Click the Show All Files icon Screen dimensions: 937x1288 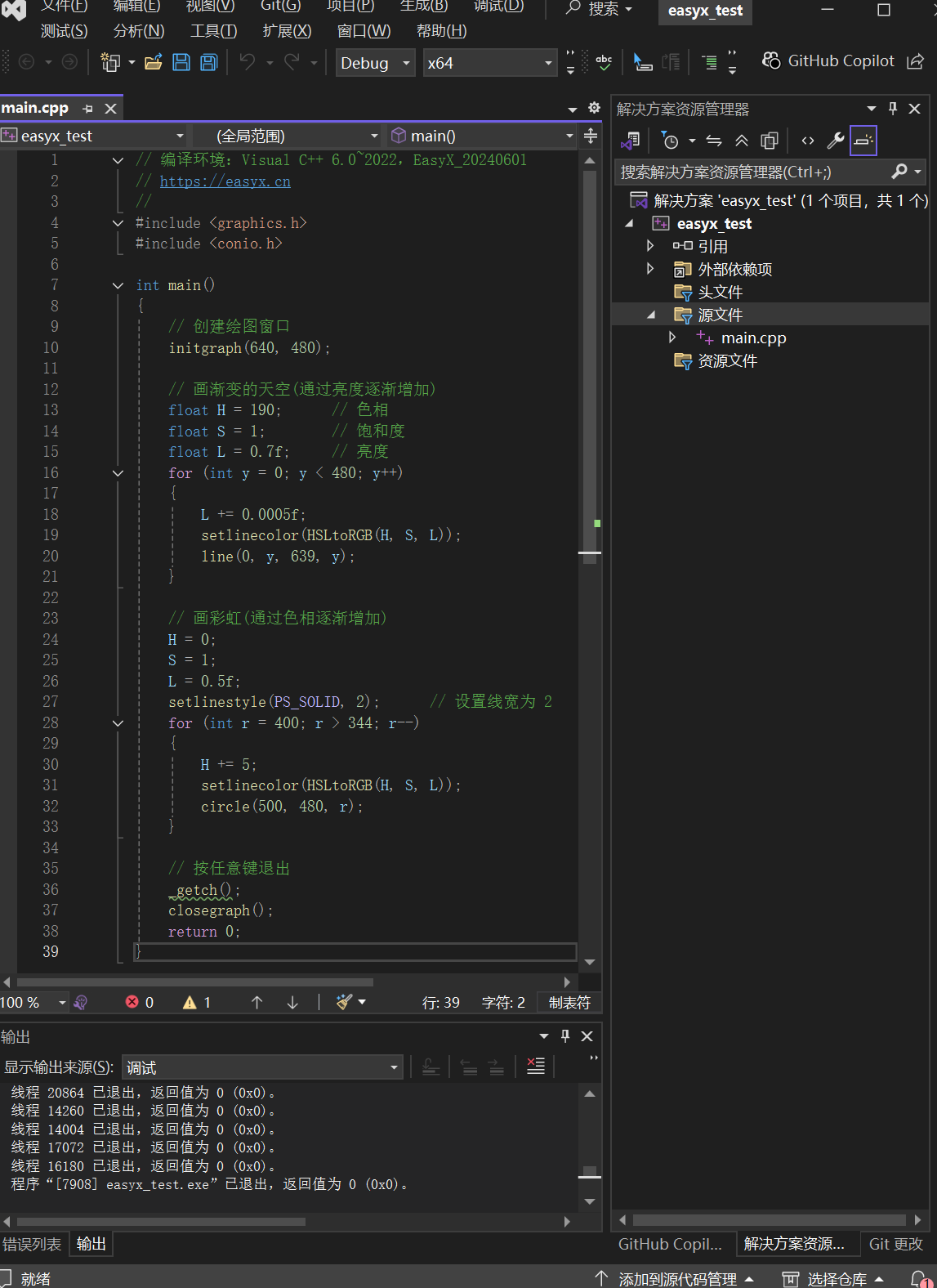769,141
